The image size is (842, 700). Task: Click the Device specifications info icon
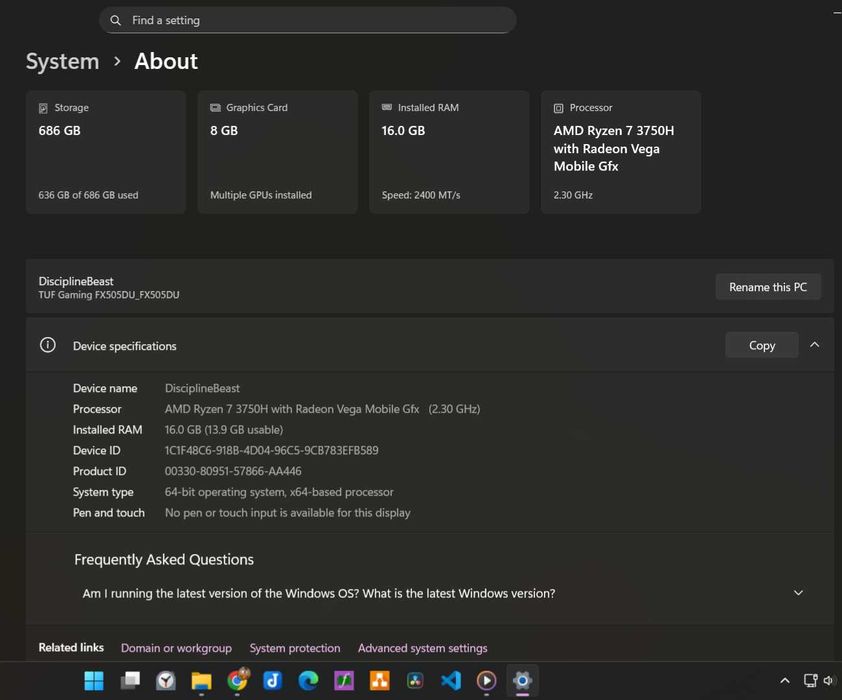pyautogui.click(x=48, y=345)
